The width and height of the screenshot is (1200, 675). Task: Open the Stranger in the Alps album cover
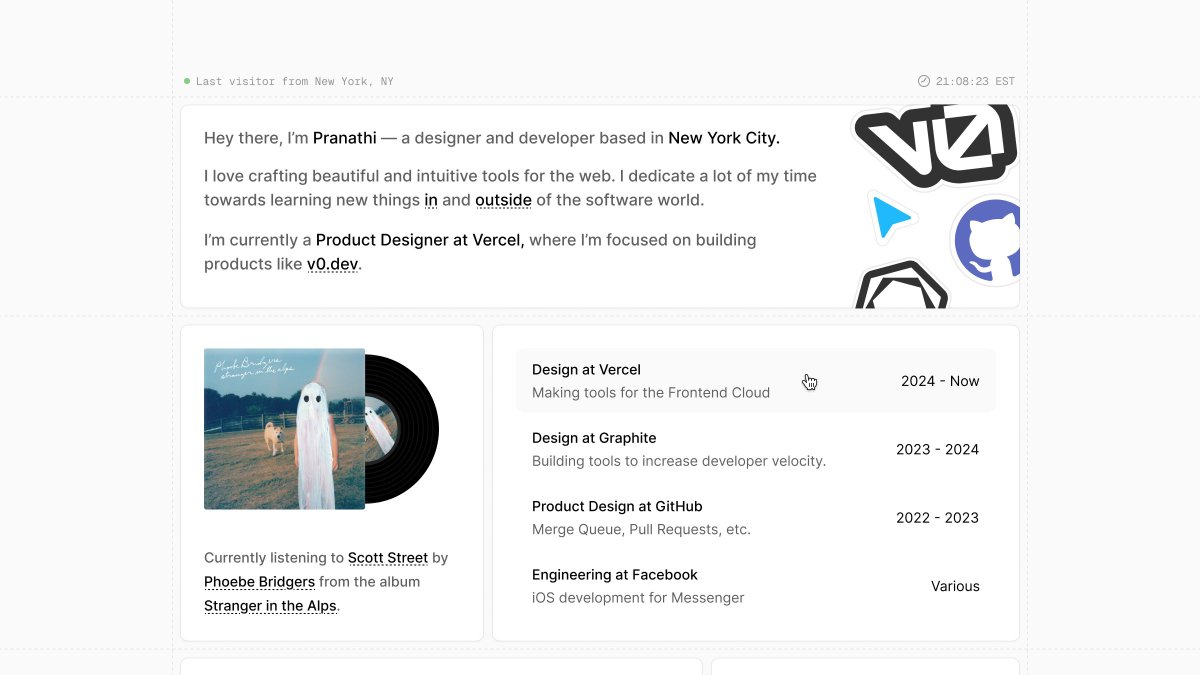pos(284,428)
